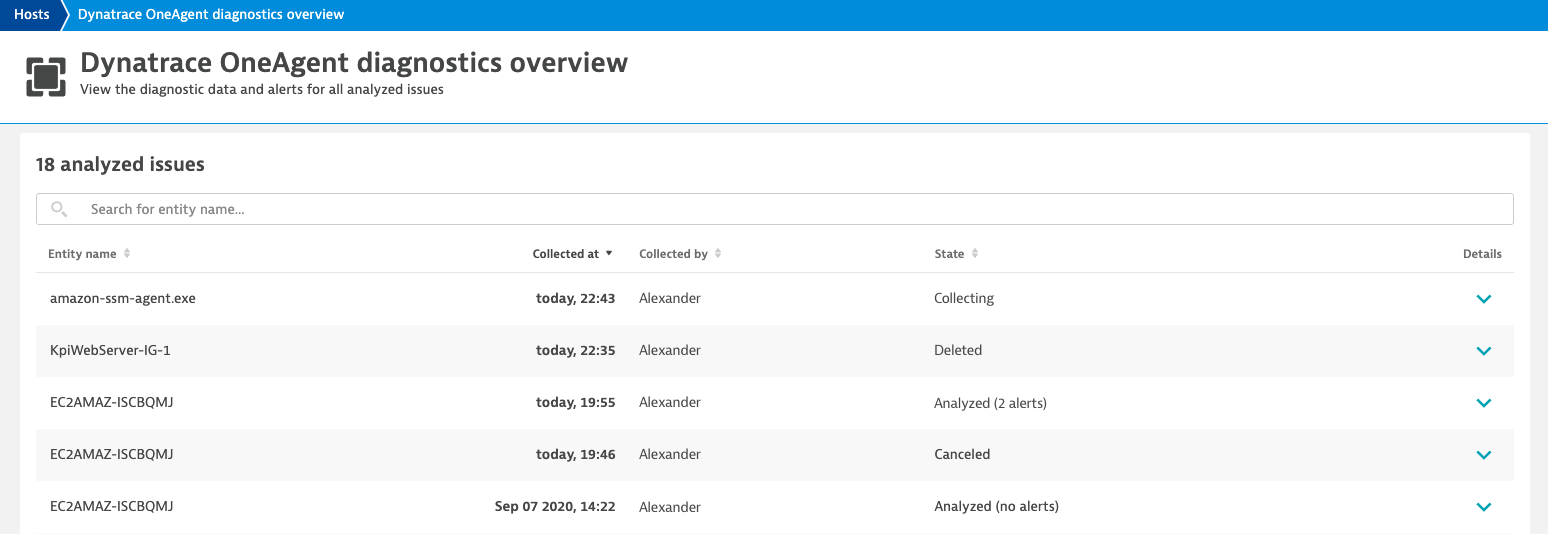Expand details for the Canceled row

(1484, 455)
